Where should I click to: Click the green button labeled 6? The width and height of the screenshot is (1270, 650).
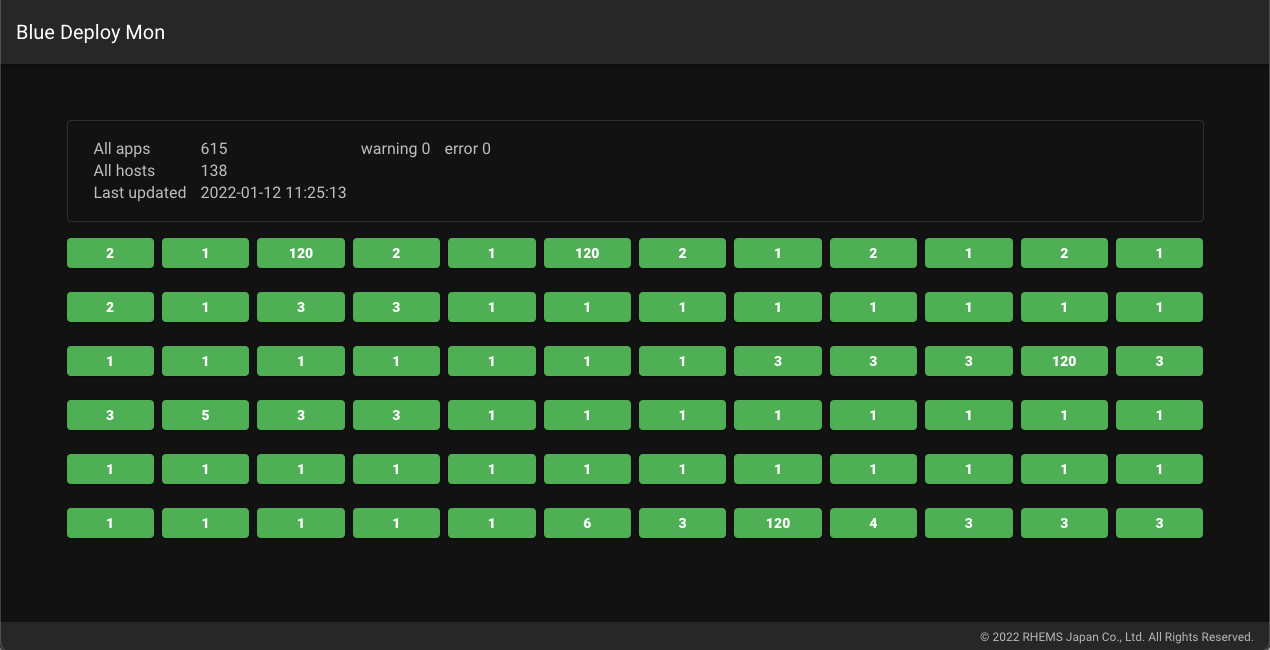(x=587, y=523)
